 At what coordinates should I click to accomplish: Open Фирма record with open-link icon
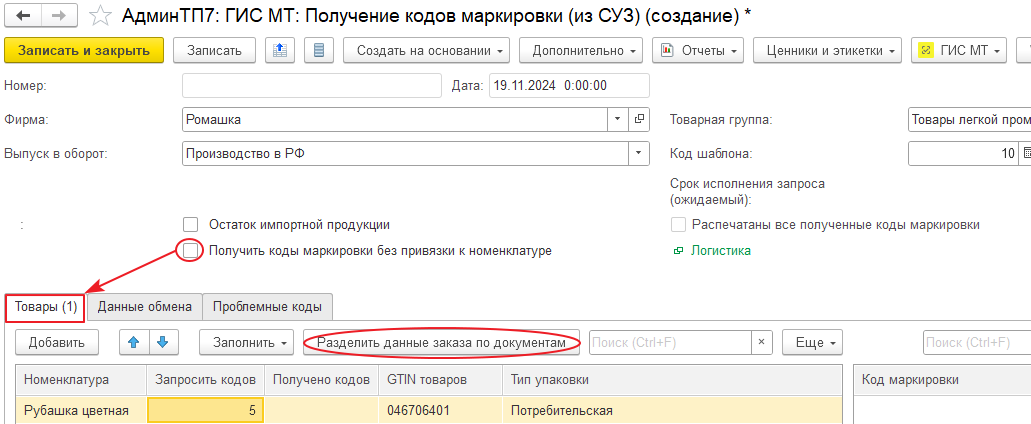click(x=640, y=120)
